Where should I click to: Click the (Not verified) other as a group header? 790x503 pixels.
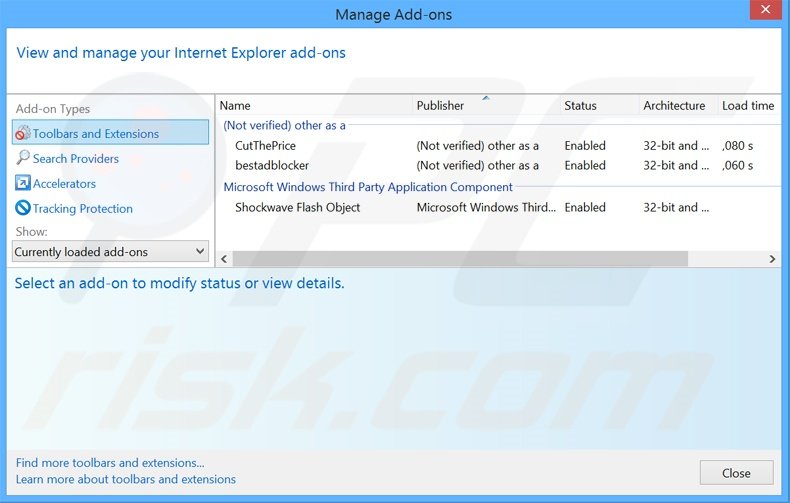284,125
